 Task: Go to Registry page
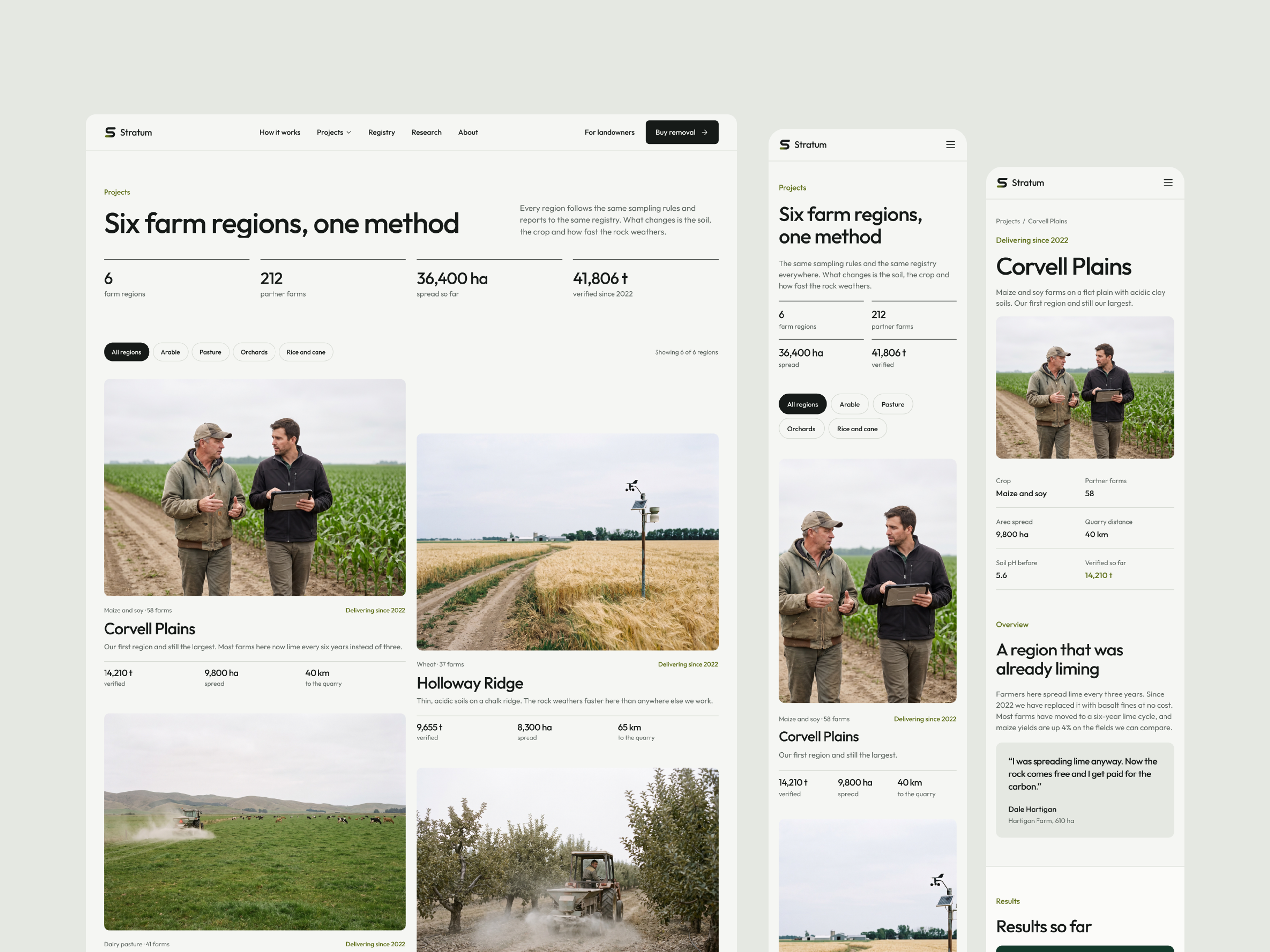click(x=381, y=133)
